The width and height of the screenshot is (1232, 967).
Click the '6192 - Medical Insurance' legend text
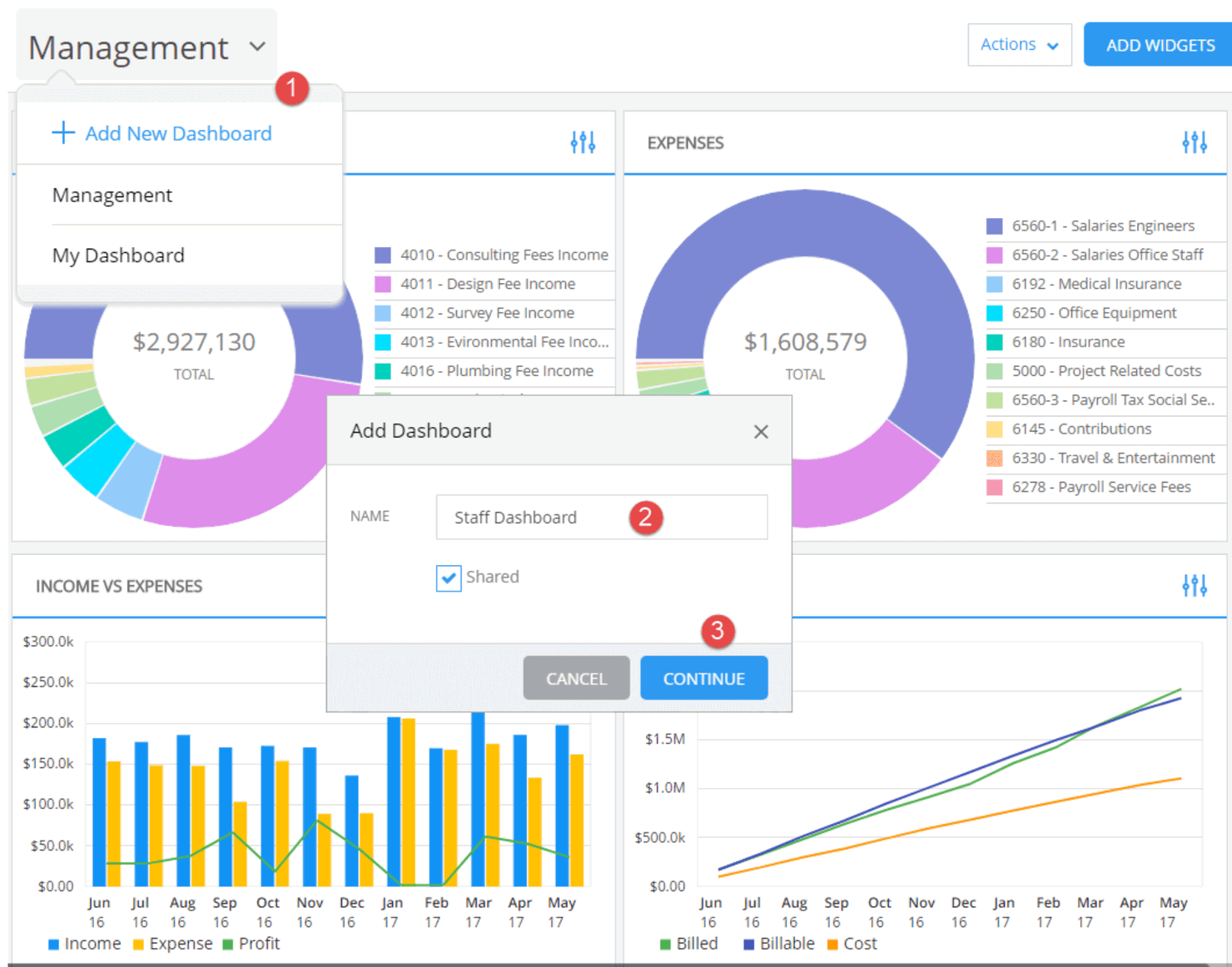click(1096, 284)
